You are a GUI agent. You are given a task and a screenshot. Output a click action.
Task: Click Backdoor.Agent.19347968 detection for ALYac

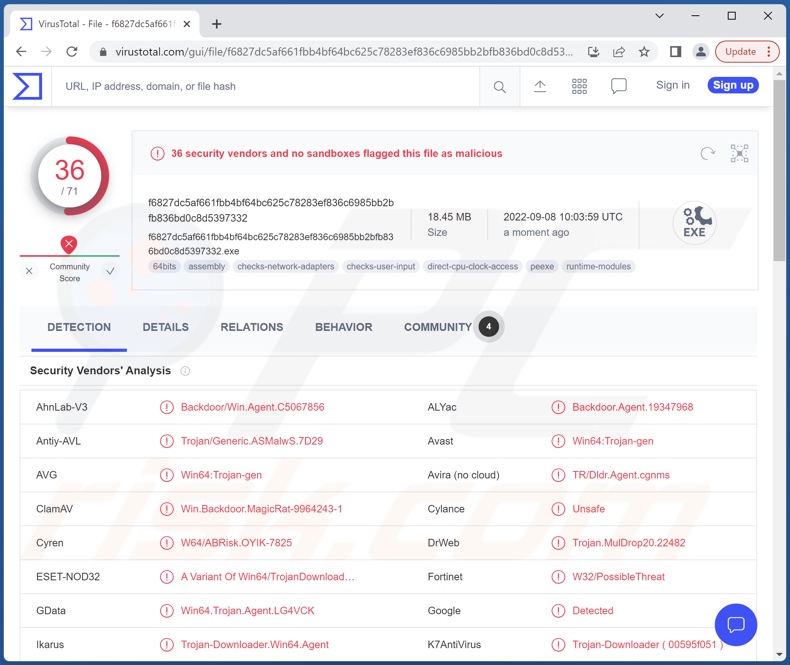[633, 407]
